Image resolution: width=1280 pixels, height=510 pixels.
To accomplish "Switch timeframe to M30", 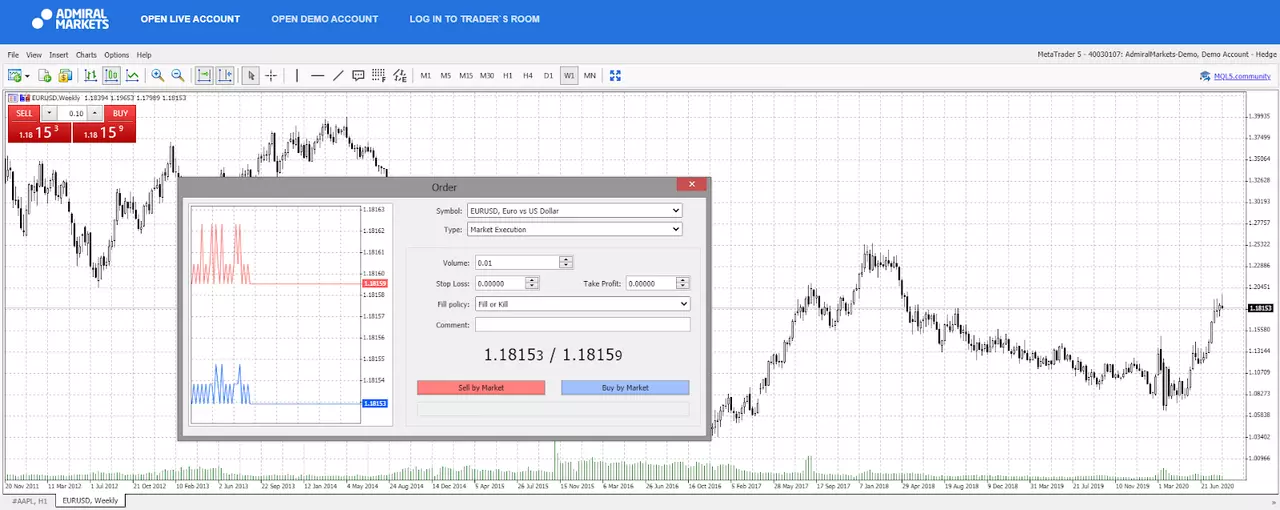I will click(x=487, y=75).
